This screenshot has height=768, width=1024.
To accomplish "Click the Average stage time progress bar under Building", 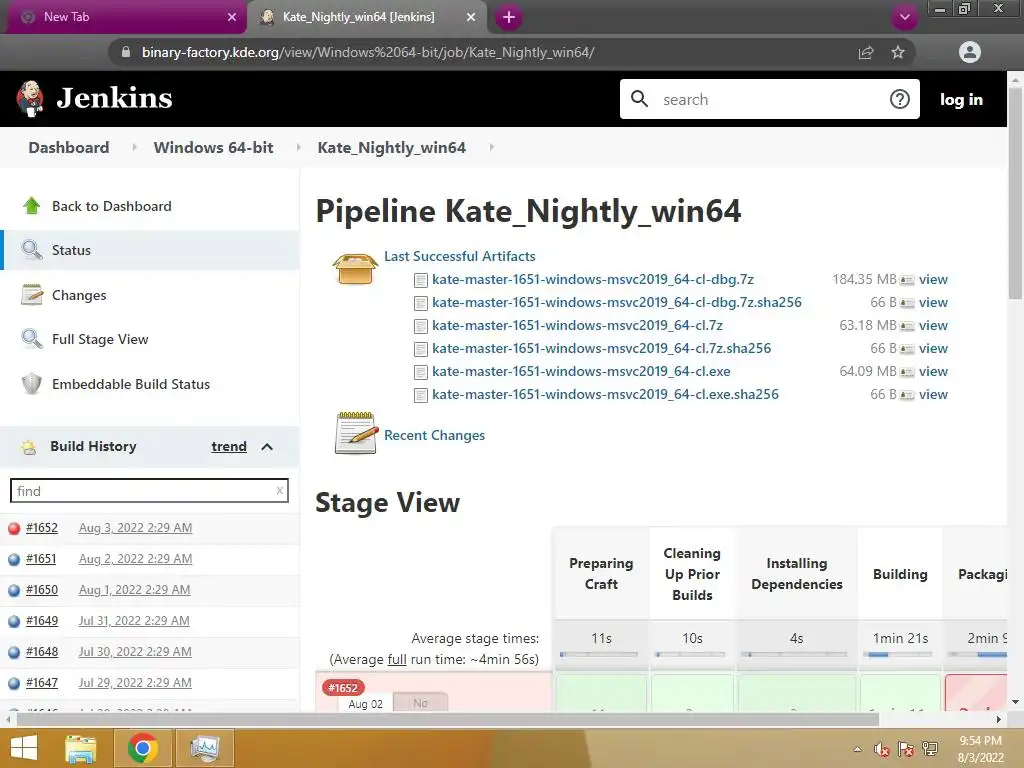I will click(x=899, y=654).
